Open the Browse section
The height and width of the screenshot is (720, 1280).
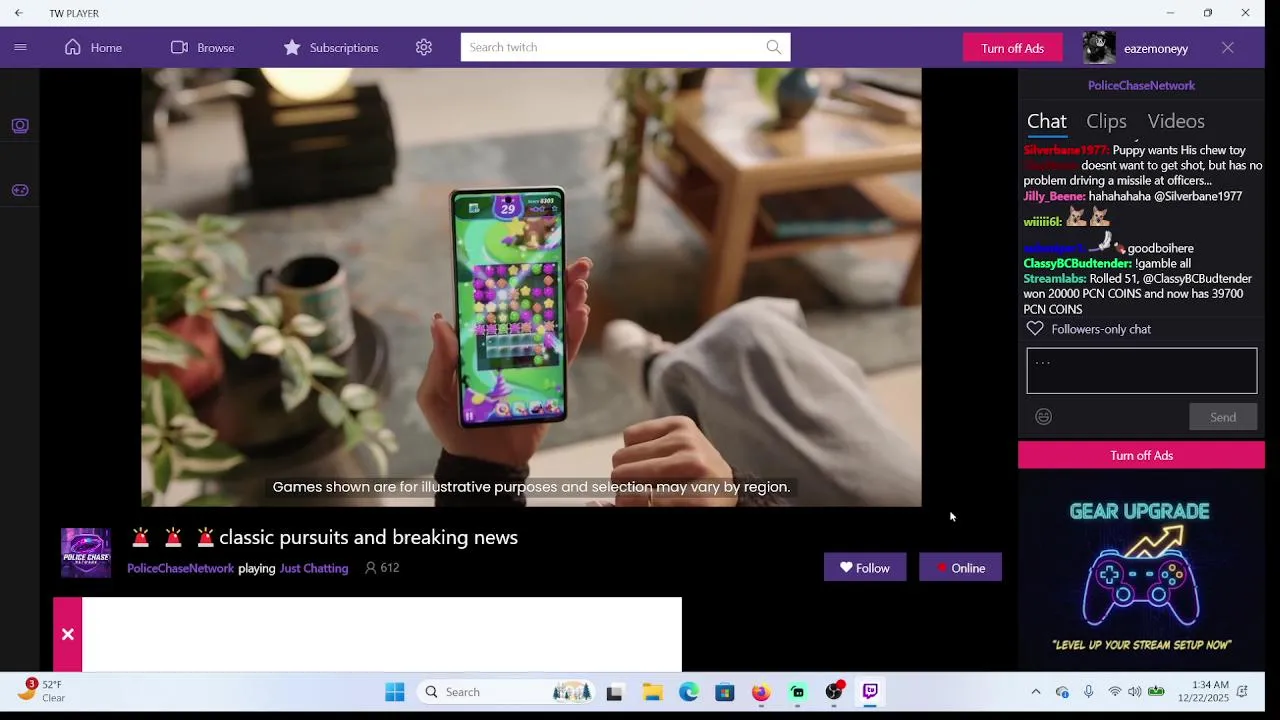point(202,47)
